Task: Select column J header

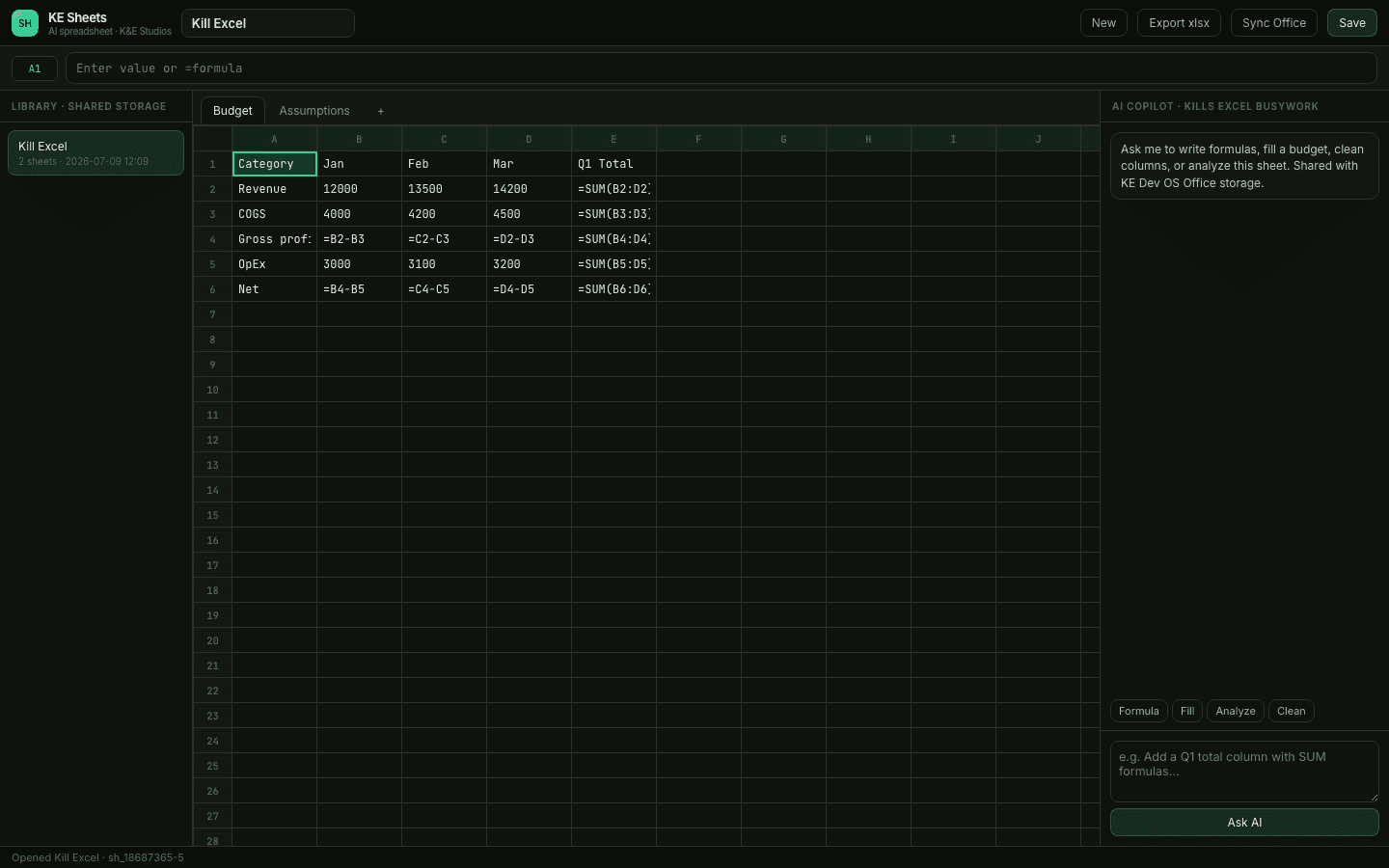Action: [x=1038, y=139]
